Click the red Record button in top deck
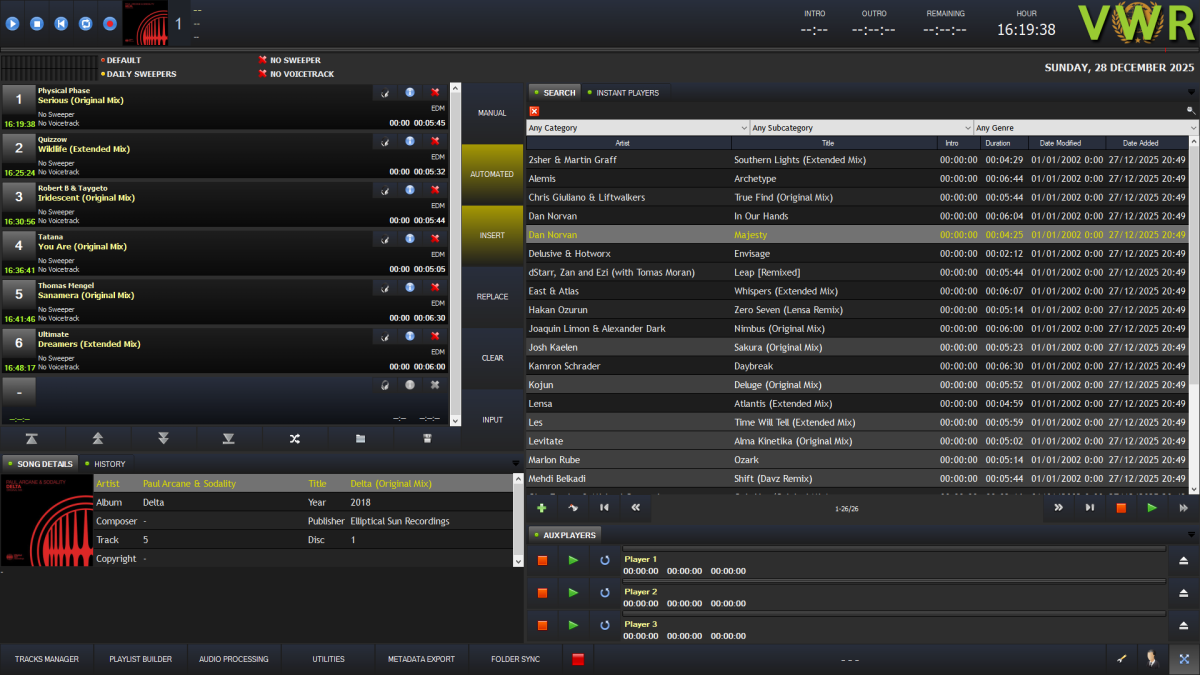This screenshot has width=1200, height=675. [x=110, y=23]
